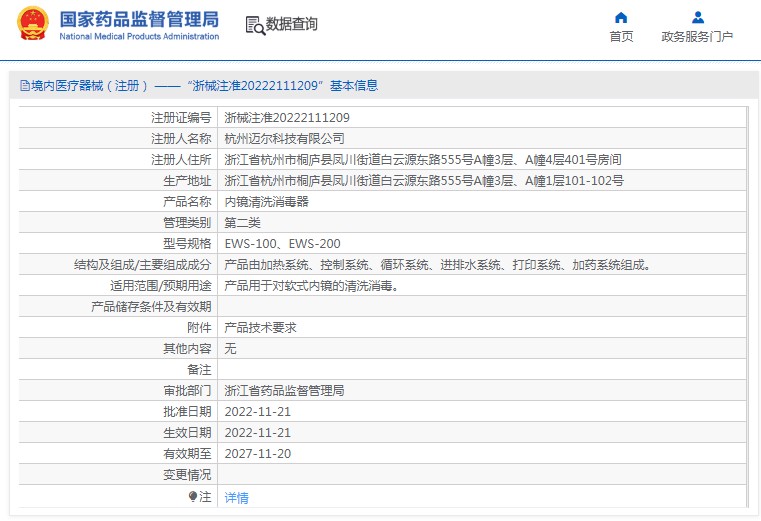761x521 pixels.
Task: Click the 注册人住所 label
Action: [181, 160]
